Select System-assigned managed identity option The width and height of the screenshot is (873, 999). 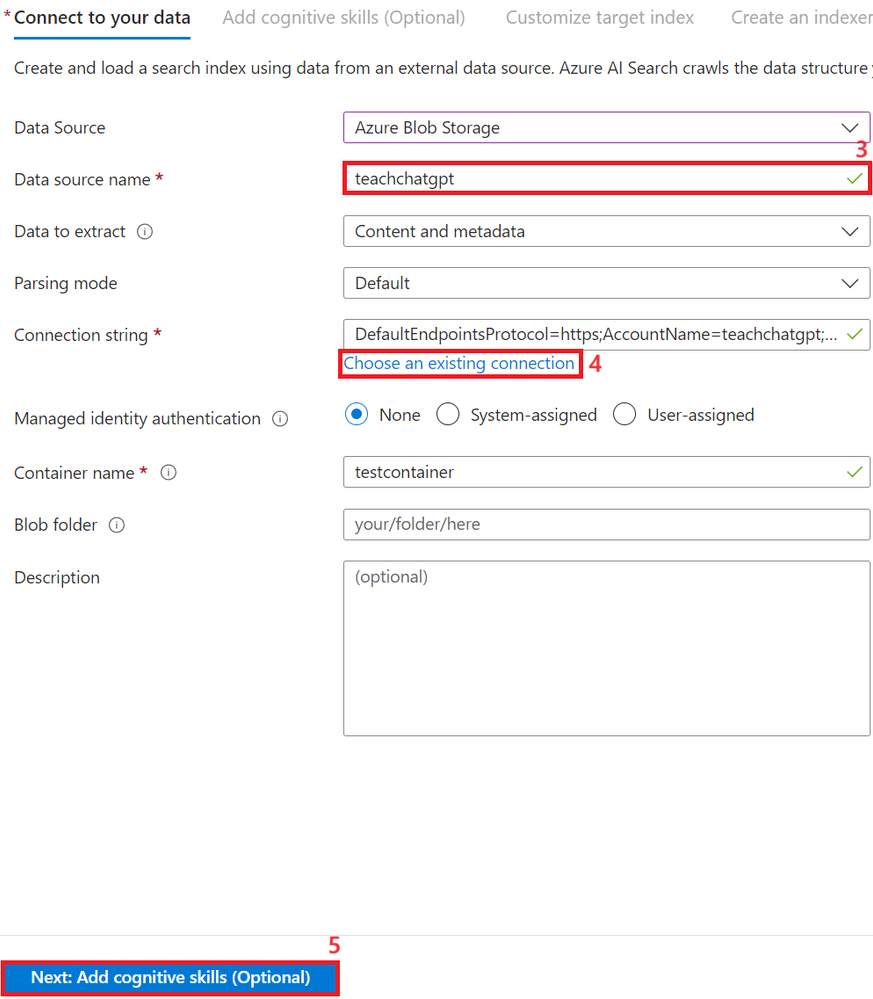click(x=448, y=415)
